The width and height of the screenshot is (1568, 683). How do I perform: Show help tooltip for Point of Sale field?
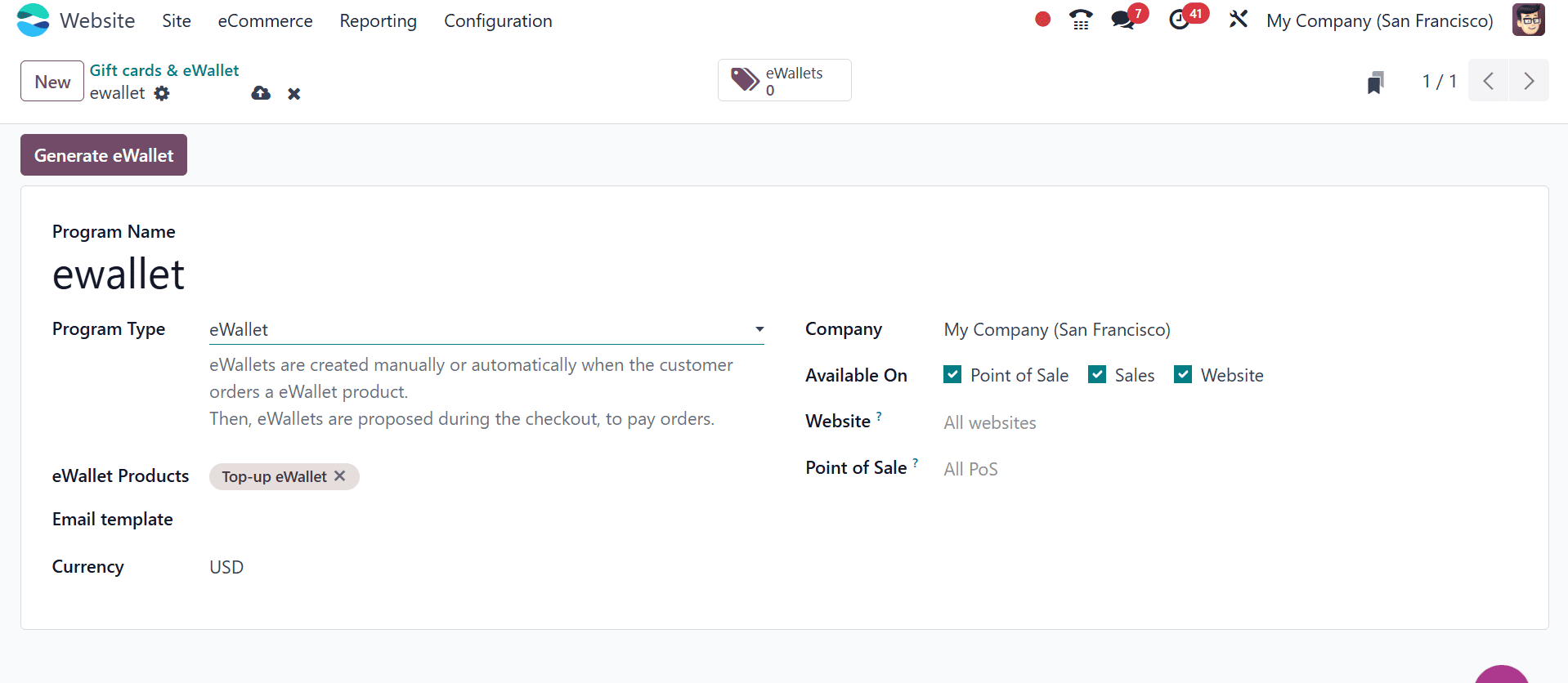tap(915, 462)
